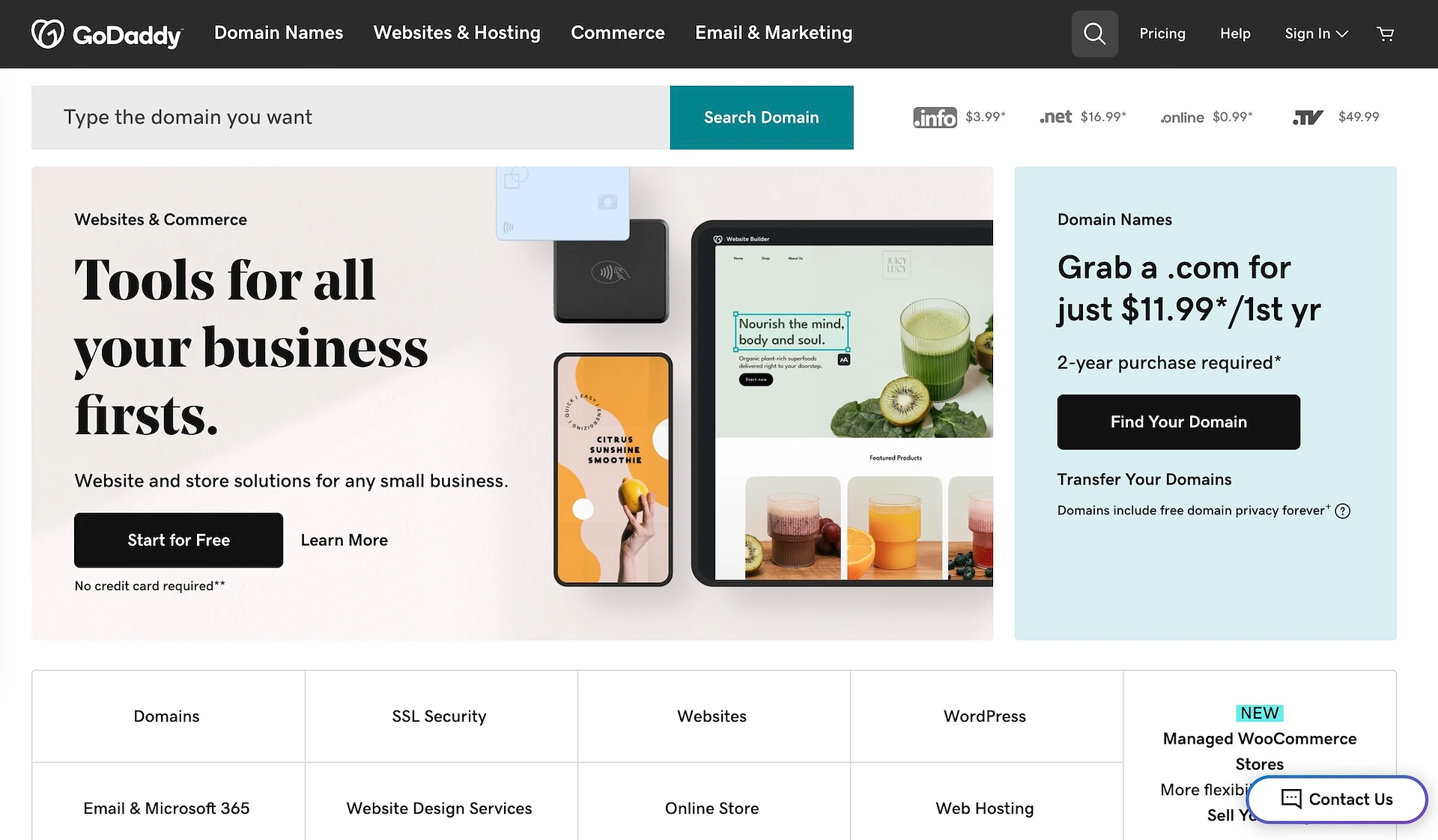
Task: Click the Search Domain button
Action: point(761,117)
